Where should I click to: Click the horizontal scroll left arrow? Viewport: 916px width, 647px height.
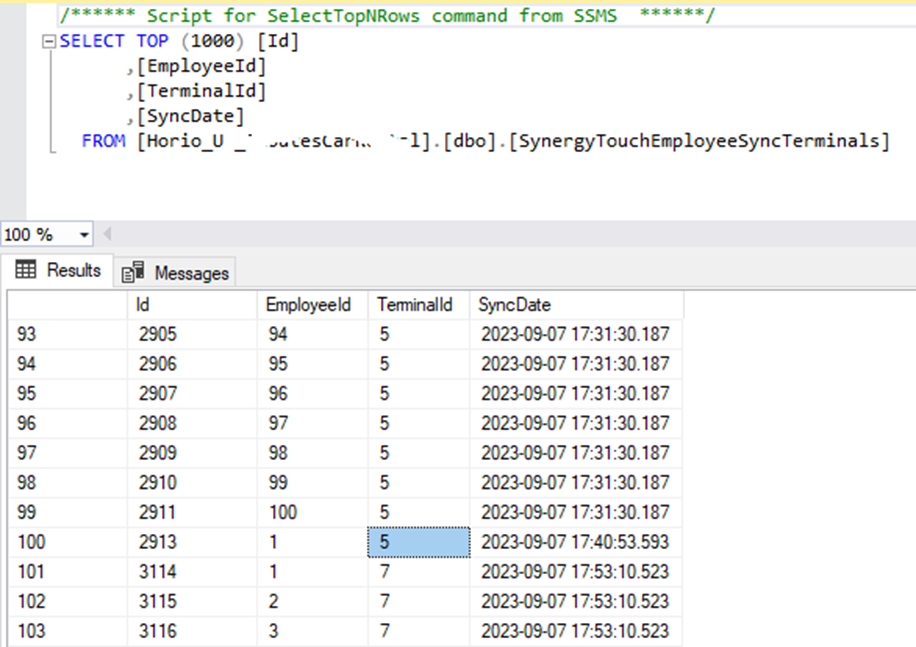[x=107, y=235]
